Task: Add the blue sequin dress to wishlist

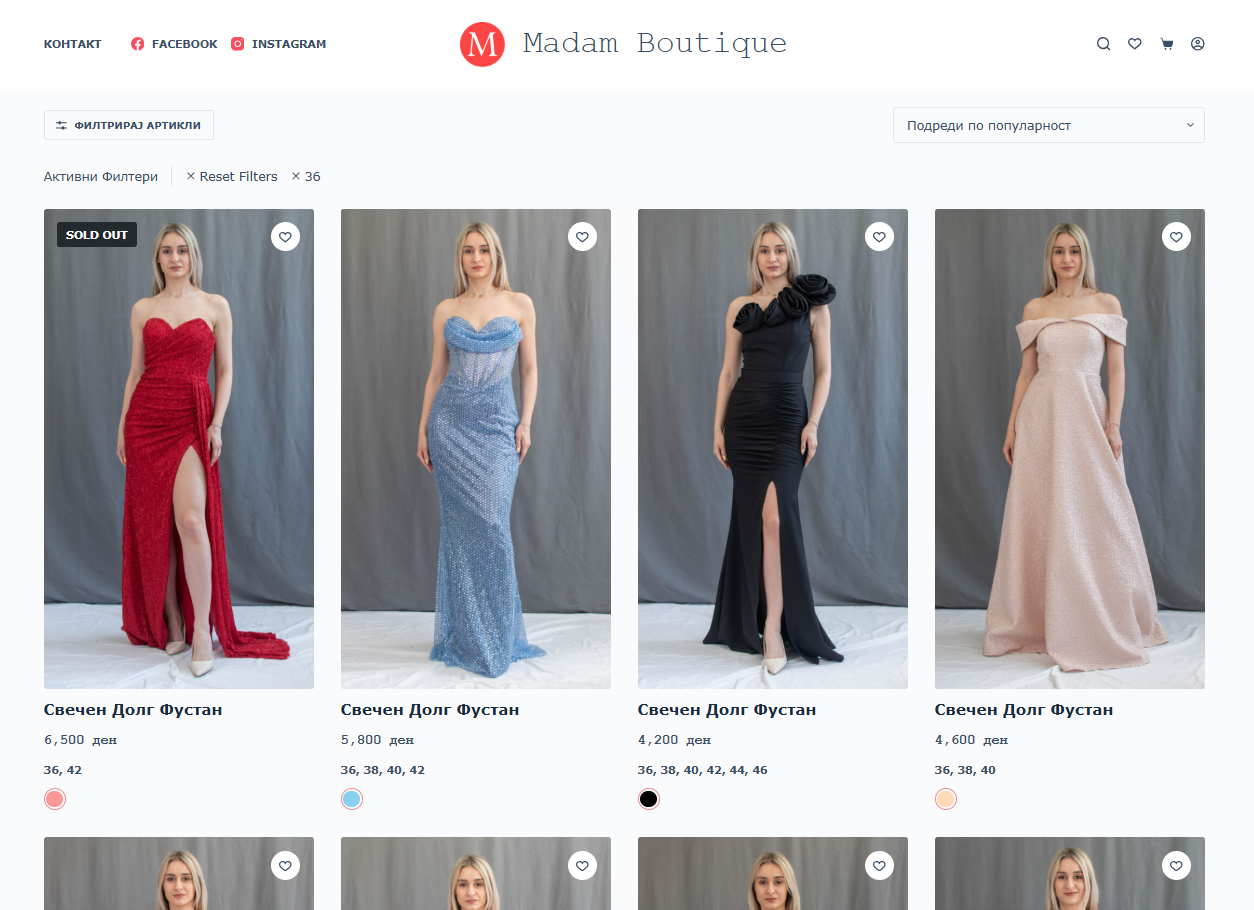Action: (x=582, y=237)
